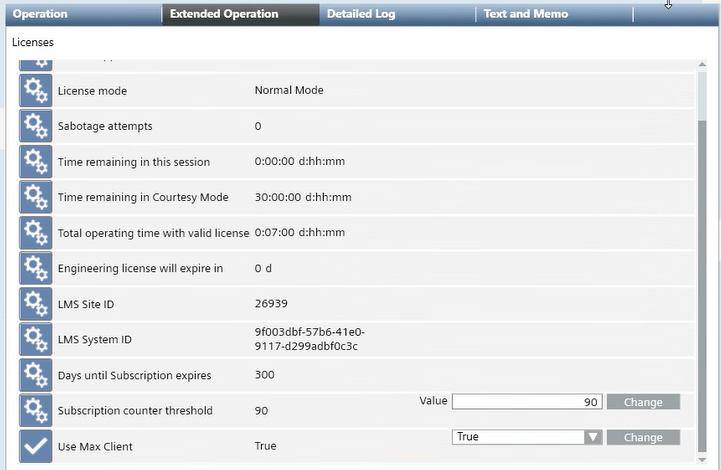Click the checkmark icon for Use Max Client
Screen dimensions: 721x470
(36, 446)
